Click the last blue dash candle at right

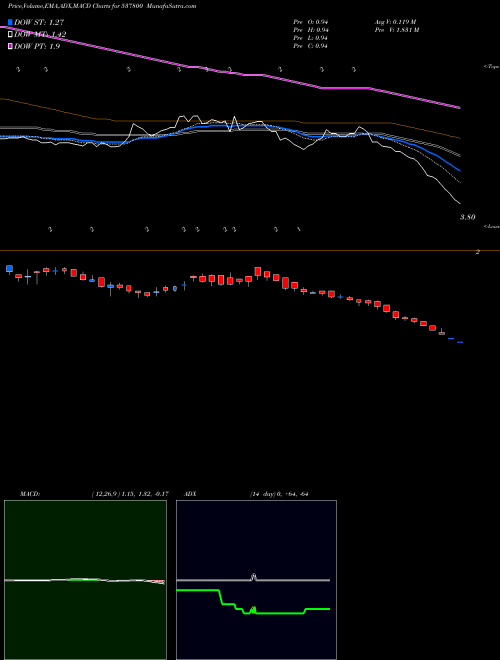pyautogui.click(x=460, y=342)
